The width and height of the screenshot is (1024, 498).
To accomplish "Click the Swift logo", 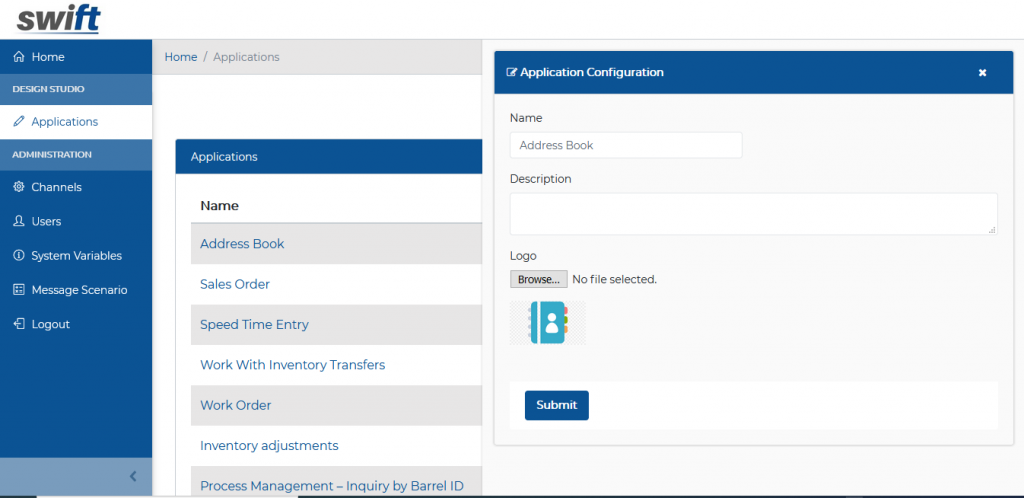I will point(58,19).
